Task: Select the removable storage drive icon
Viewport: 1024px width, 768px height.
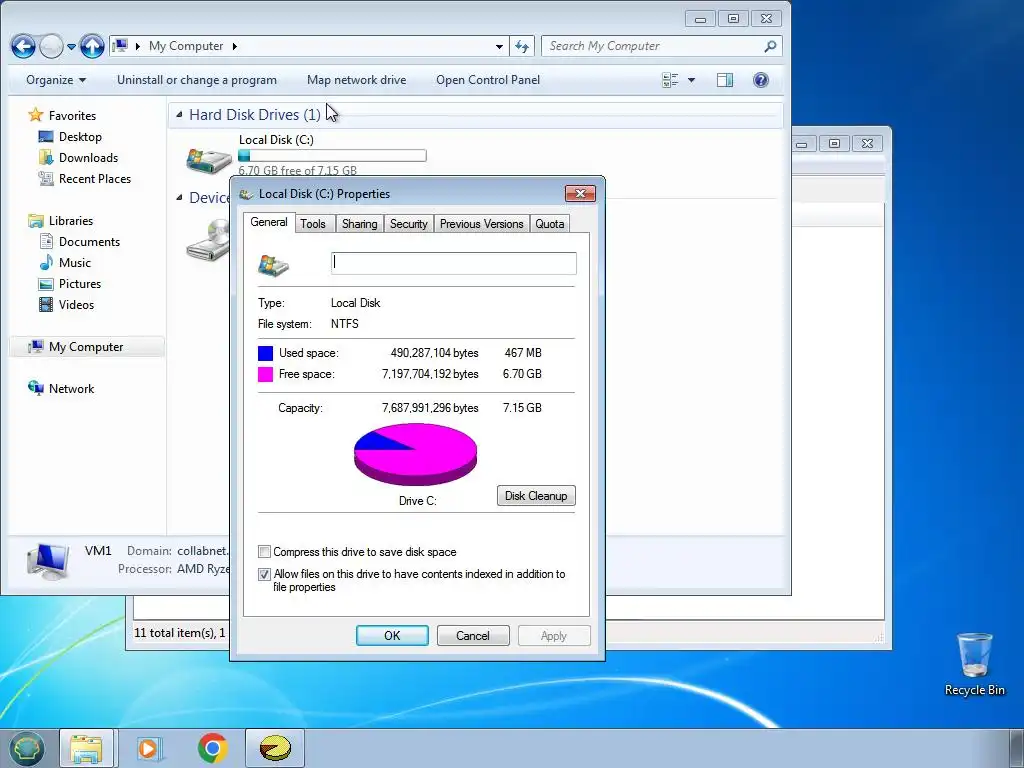Action: click(208, 240)
